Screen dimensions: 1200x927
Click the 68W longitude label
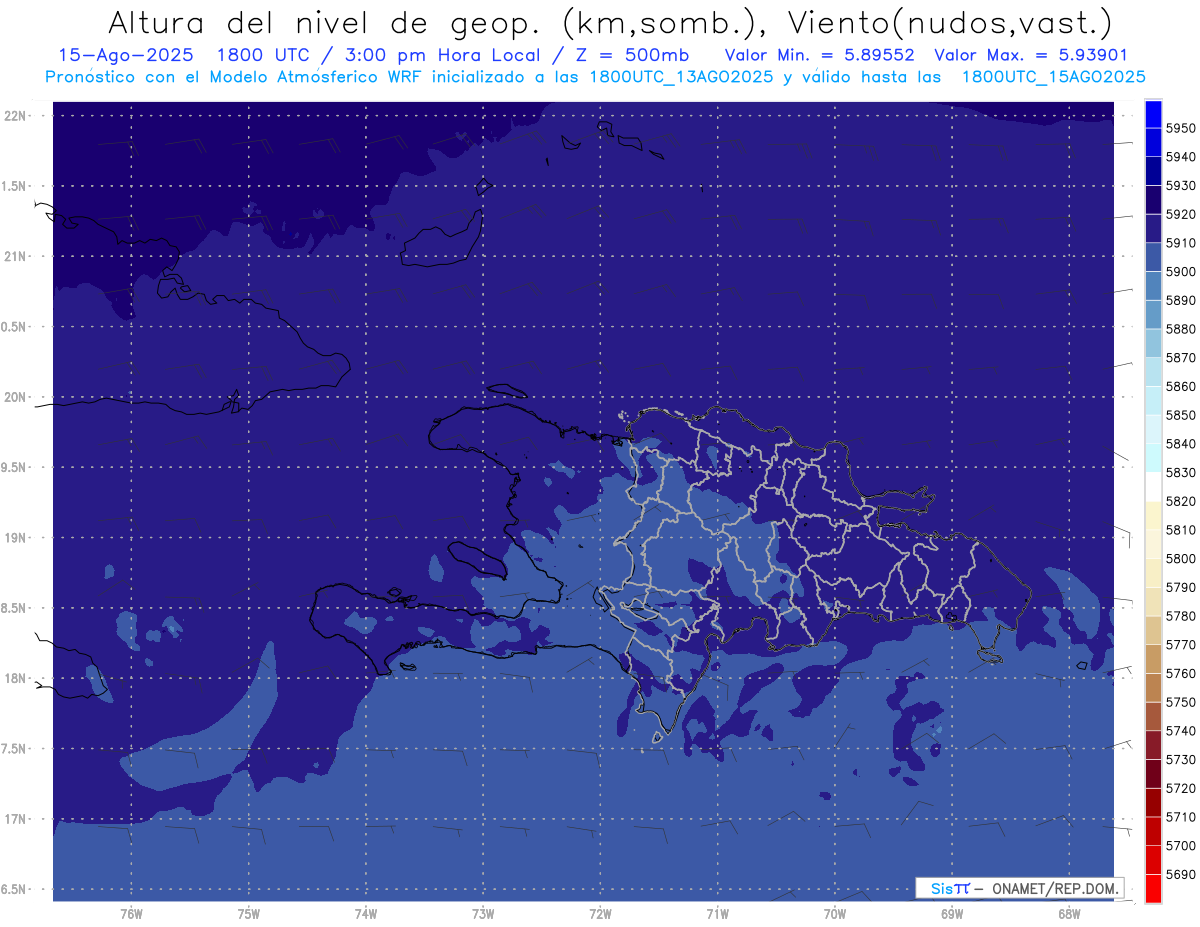click(1069, 914)
